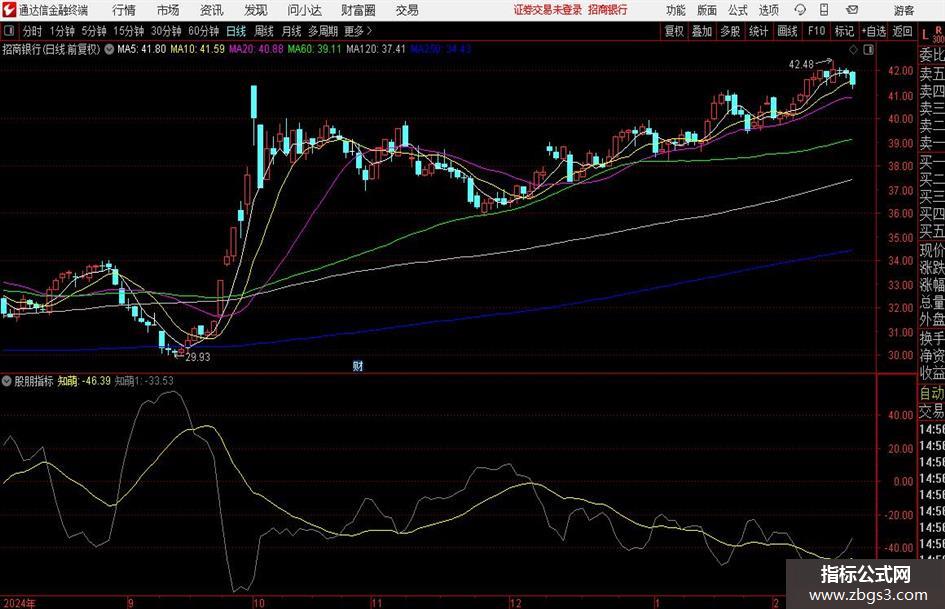
Task: Switch to 月线 monthly tab
Action: [291, 31]
